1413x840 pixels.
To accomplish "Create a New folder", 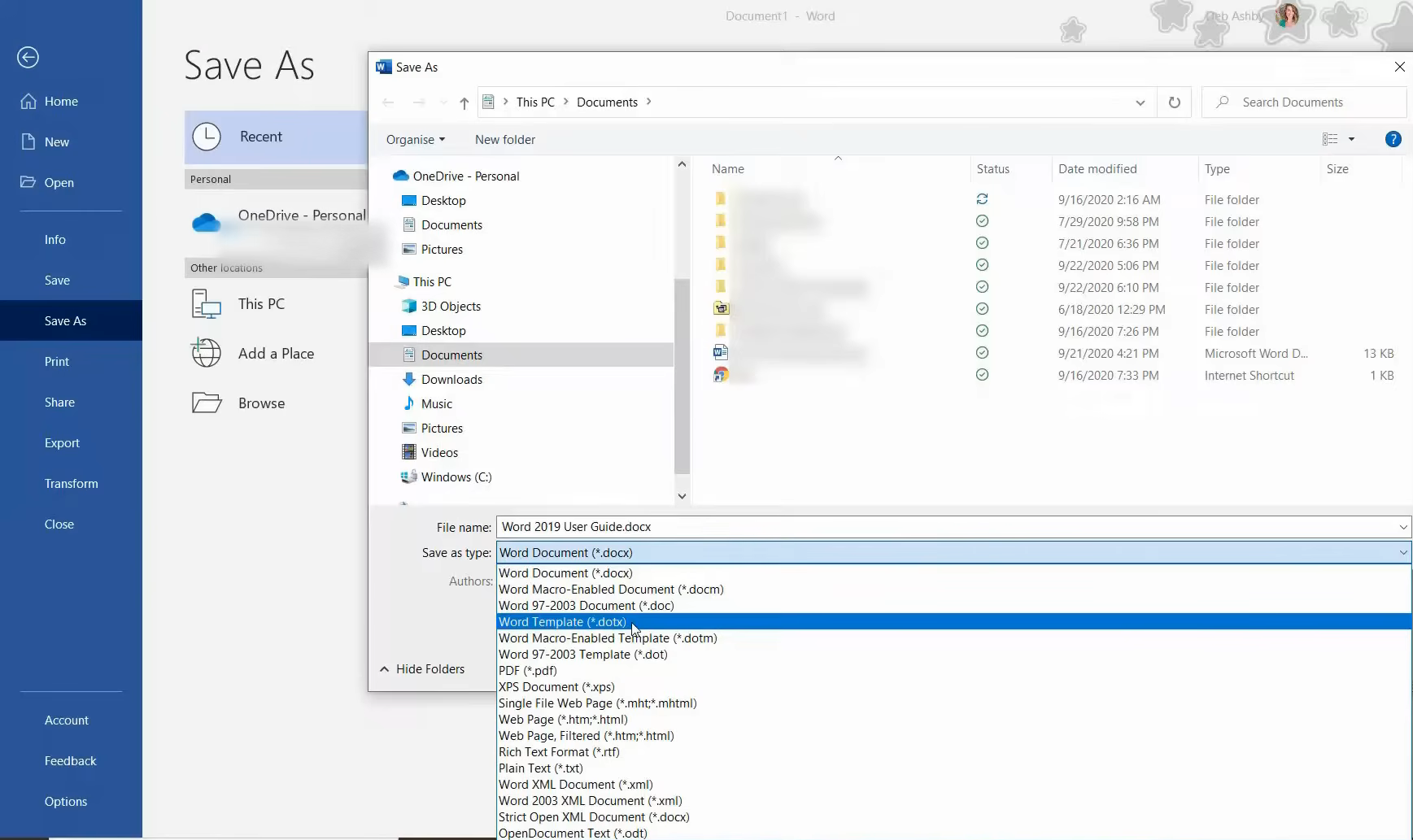I will pyautogui.click(x=505, y=140).
